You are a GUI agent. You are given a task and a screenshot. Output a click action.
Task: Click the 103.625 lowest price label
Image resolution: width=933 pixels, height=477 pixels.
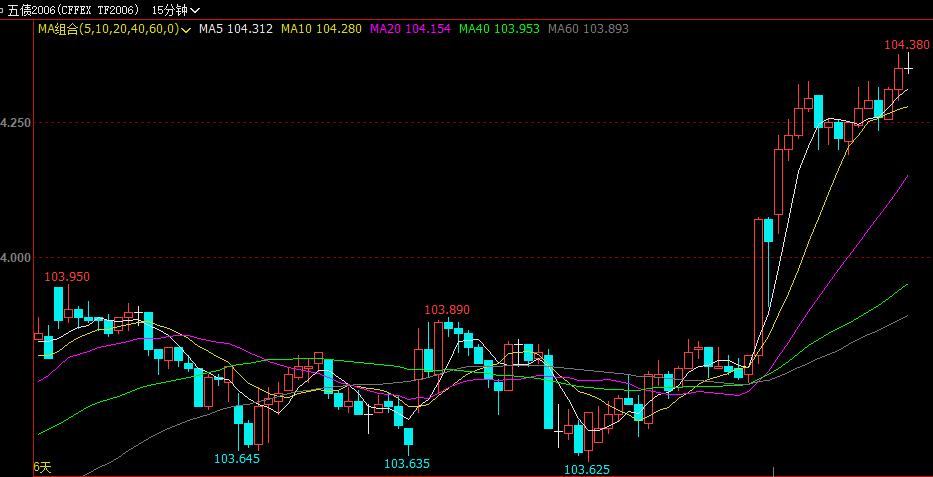(x=587, y=469)
